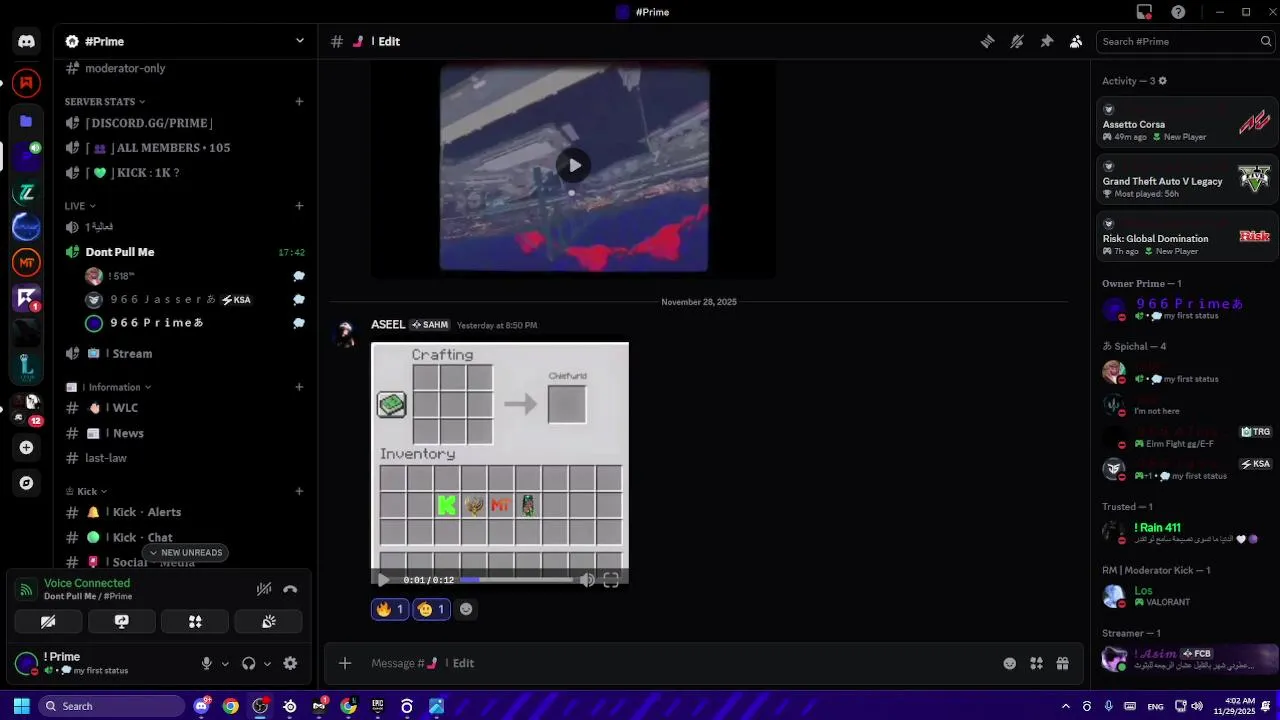Open User Settings gear

coord(290,663)
